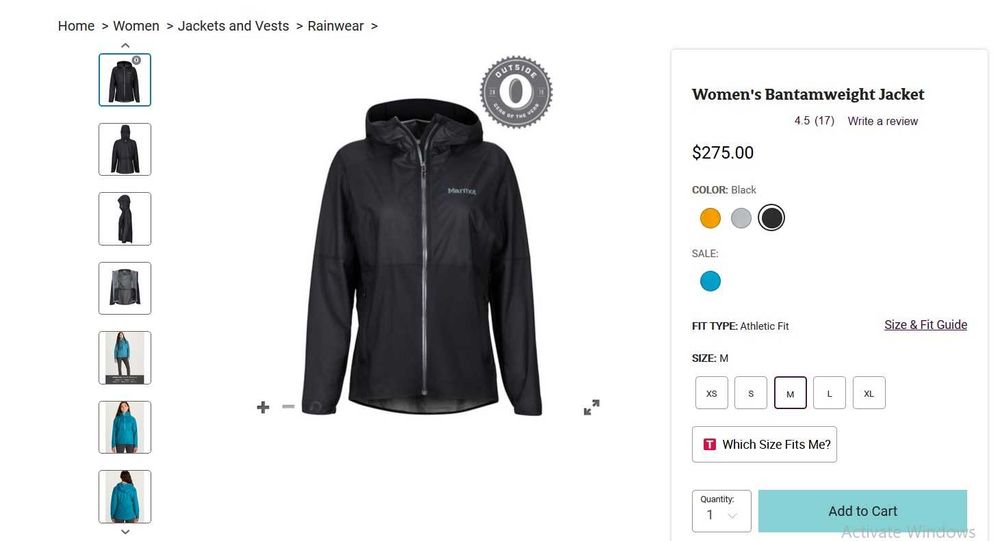
Task: Click the zoom in plus icon
Action: pyautogui.click(x=263, y=407)
